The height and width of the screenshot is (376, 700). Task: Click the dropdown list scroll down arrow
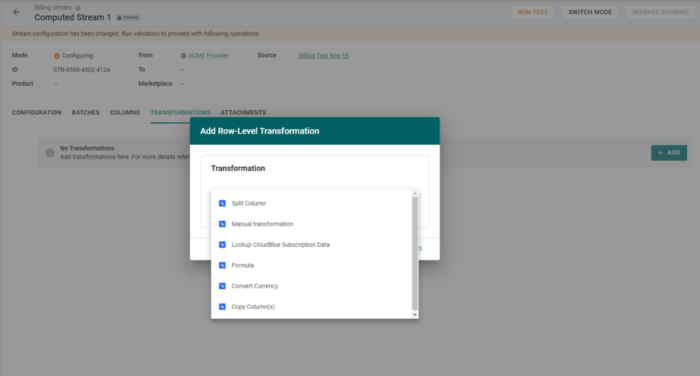[415, 315]
